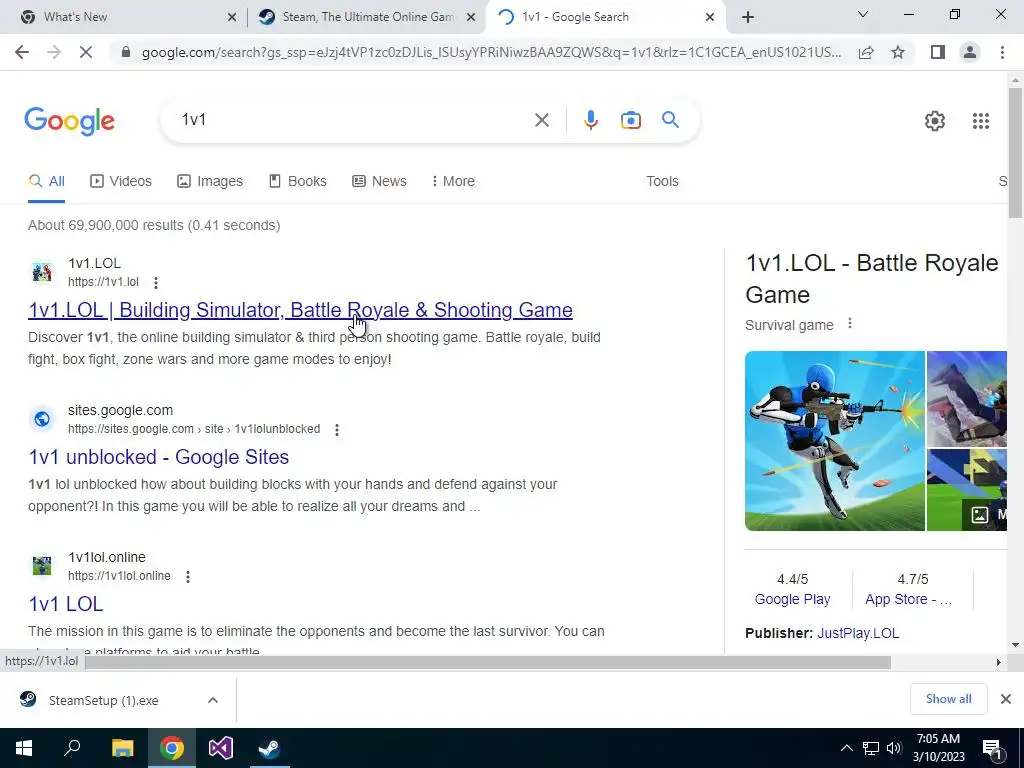Open the Google apps grid
Image resolution: width=1024 pixels, height=768 pixels.
click(x=980, y=121)
